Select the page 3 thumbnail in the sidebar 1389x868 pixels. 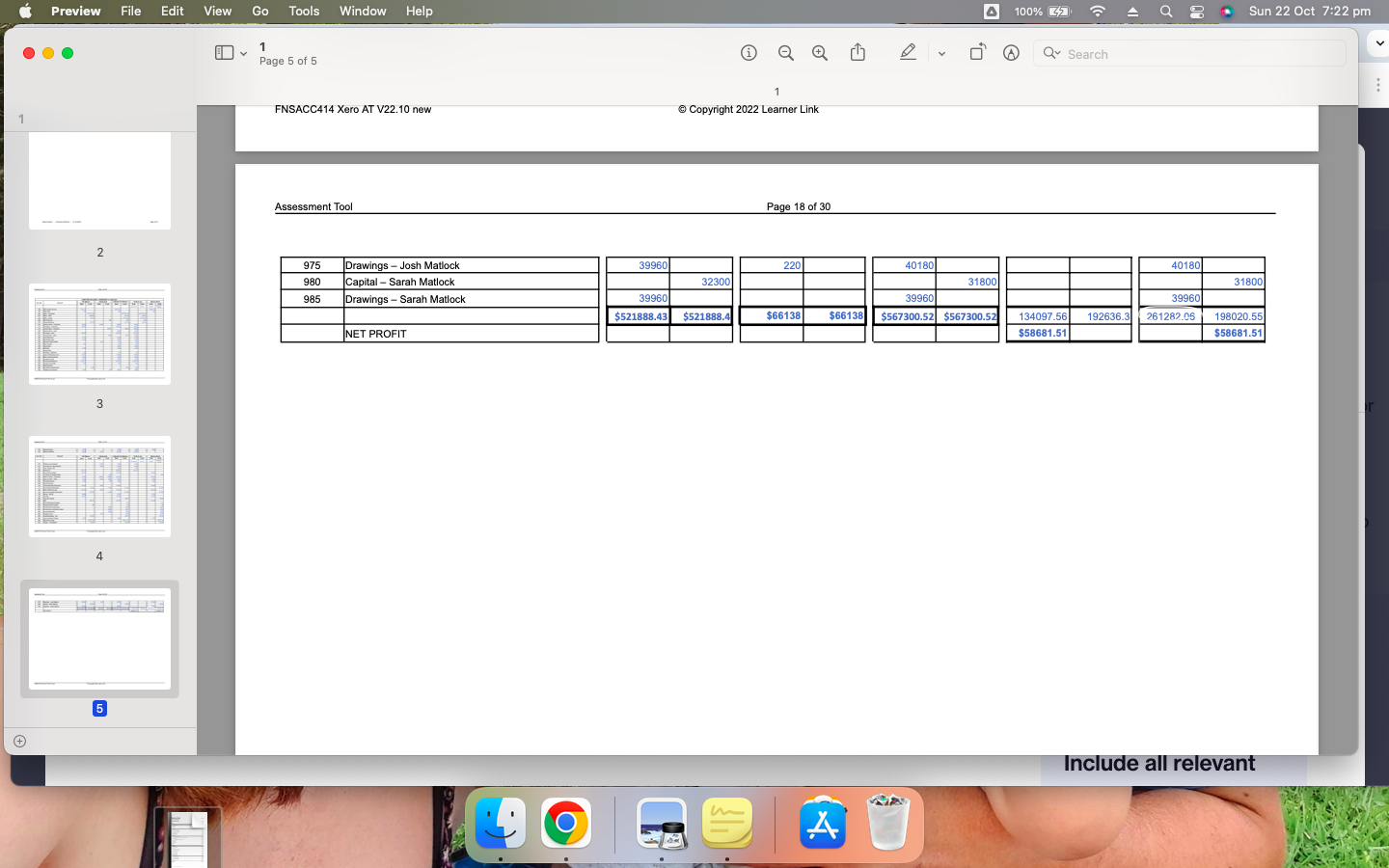tap(99, 333)
